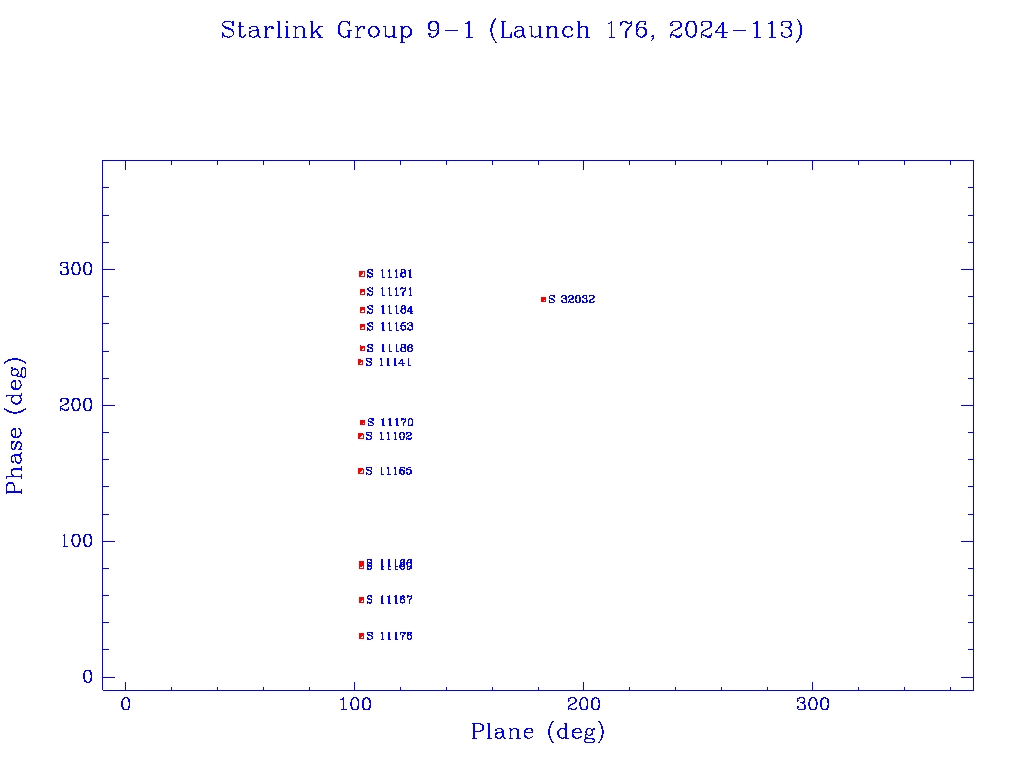Click the red data point beside S 11181
This screenshot has width=1024, height=768.
[362, 274]
